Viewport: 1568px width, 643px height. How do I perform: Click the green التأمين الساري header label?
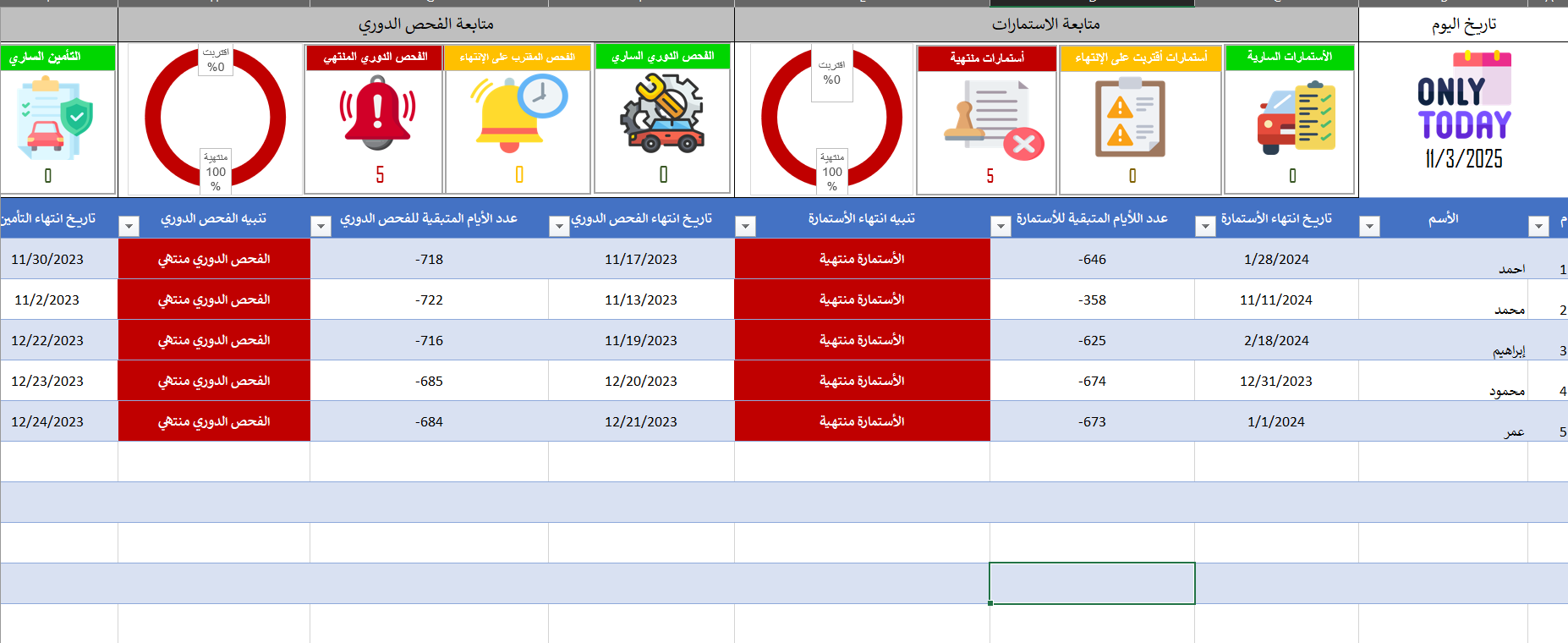[x=58, y=58]
